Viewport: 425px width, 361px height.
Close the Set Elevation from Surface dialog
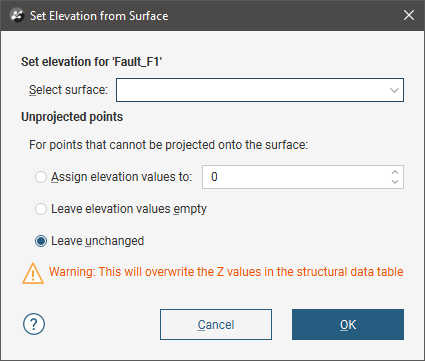409,15
